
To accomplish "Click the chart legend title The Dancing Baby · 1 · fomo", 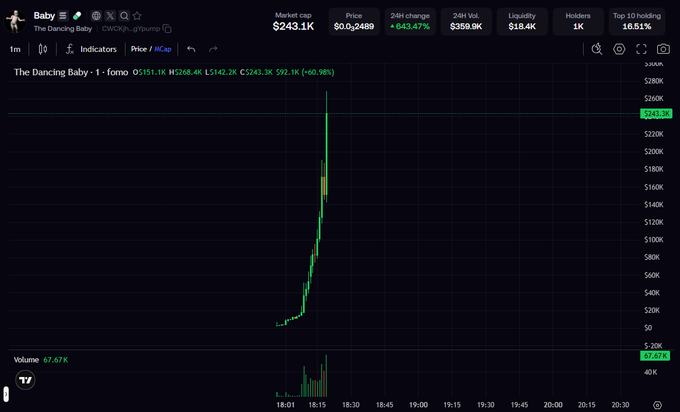I will click(71, 72).
